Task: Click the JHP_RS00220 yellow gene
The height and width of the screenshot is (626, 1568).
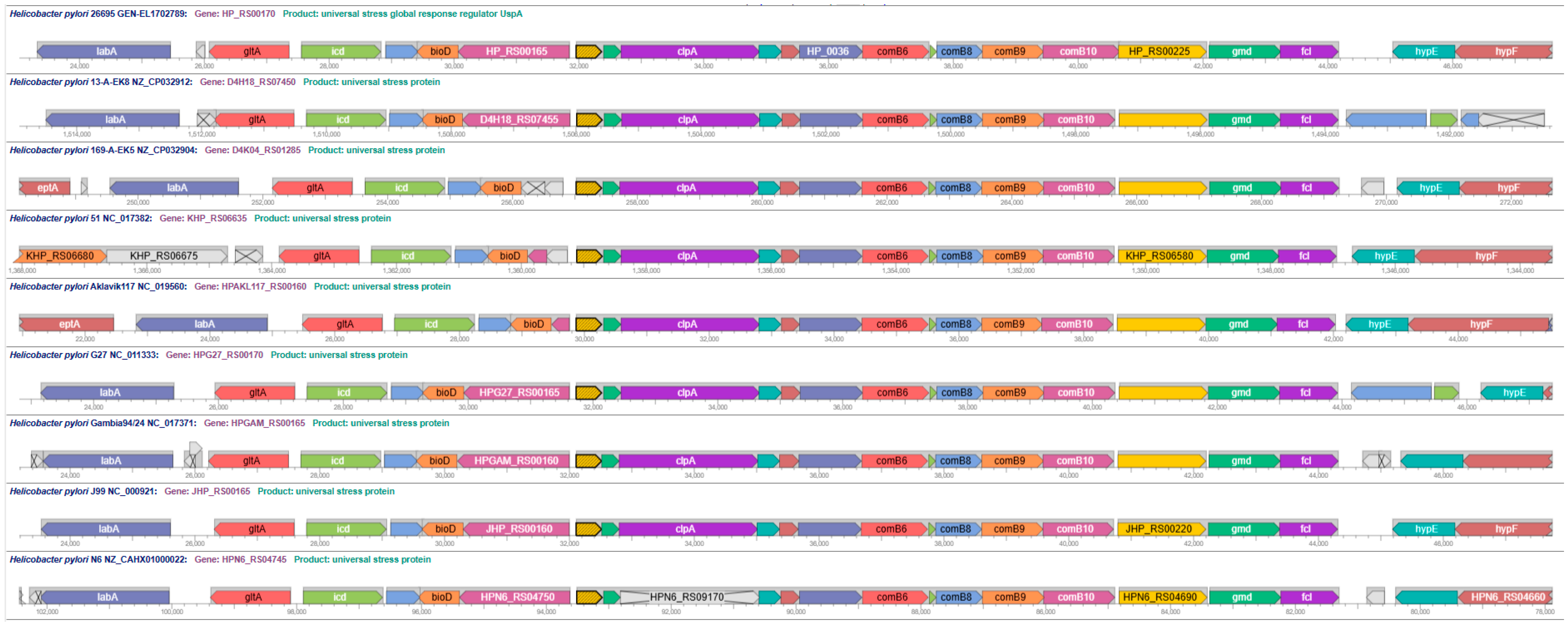Action: pos(1161,529)
